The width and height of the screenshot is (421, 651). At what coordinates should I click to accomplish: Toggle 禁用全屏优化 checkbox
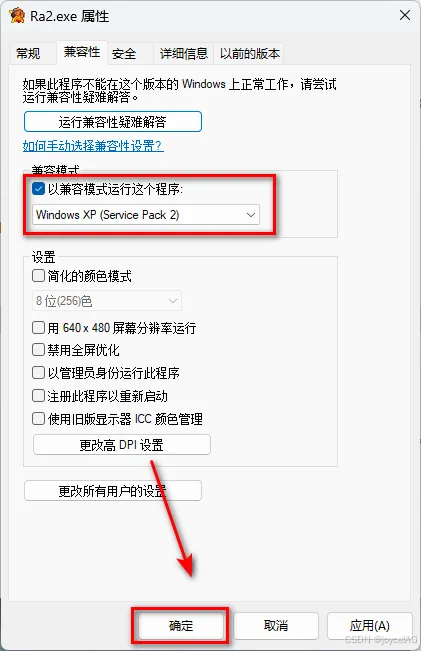point(38,350)
